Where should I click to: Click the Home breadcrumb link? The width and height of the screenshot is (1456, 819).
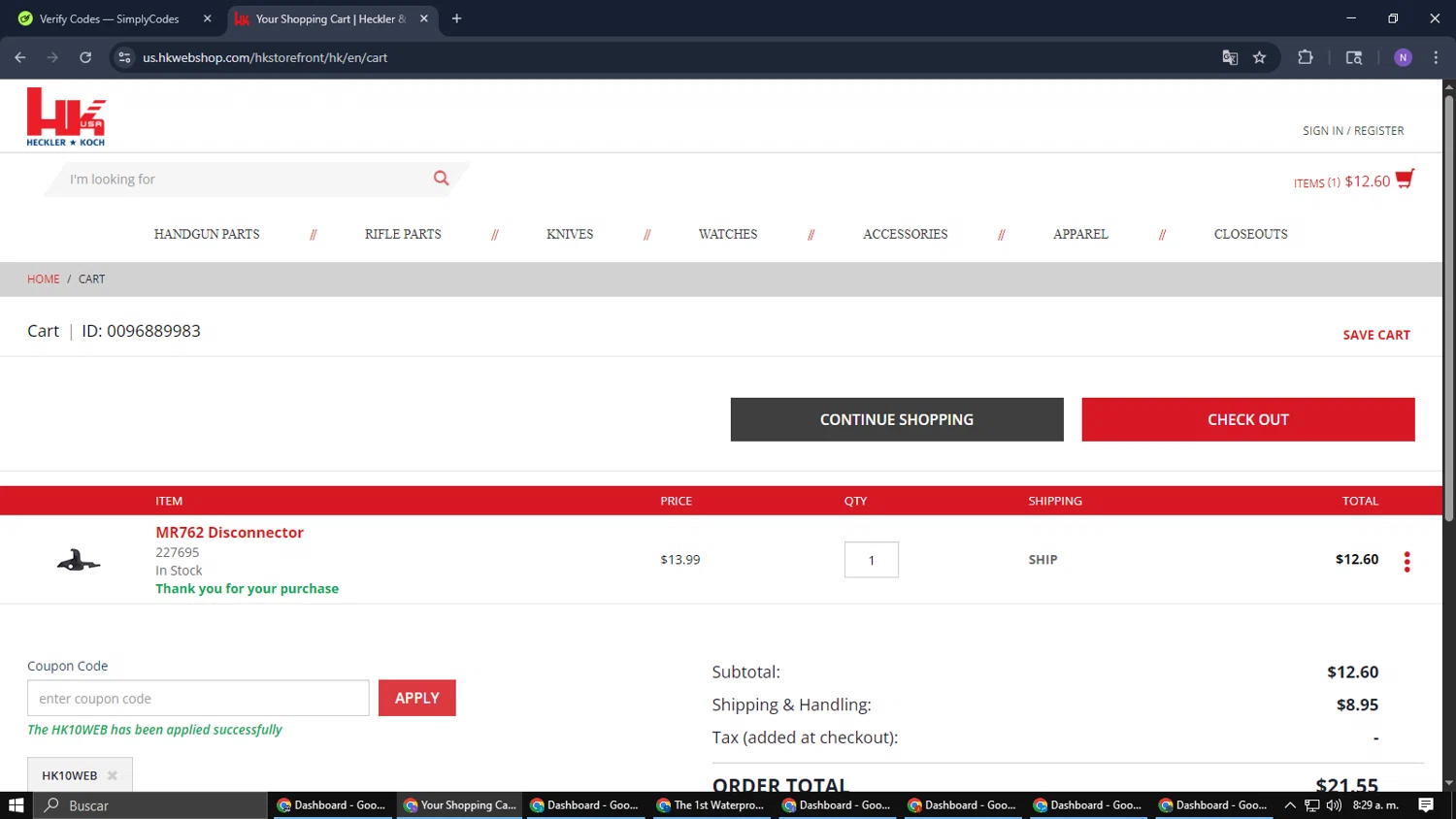pos(43,278)
